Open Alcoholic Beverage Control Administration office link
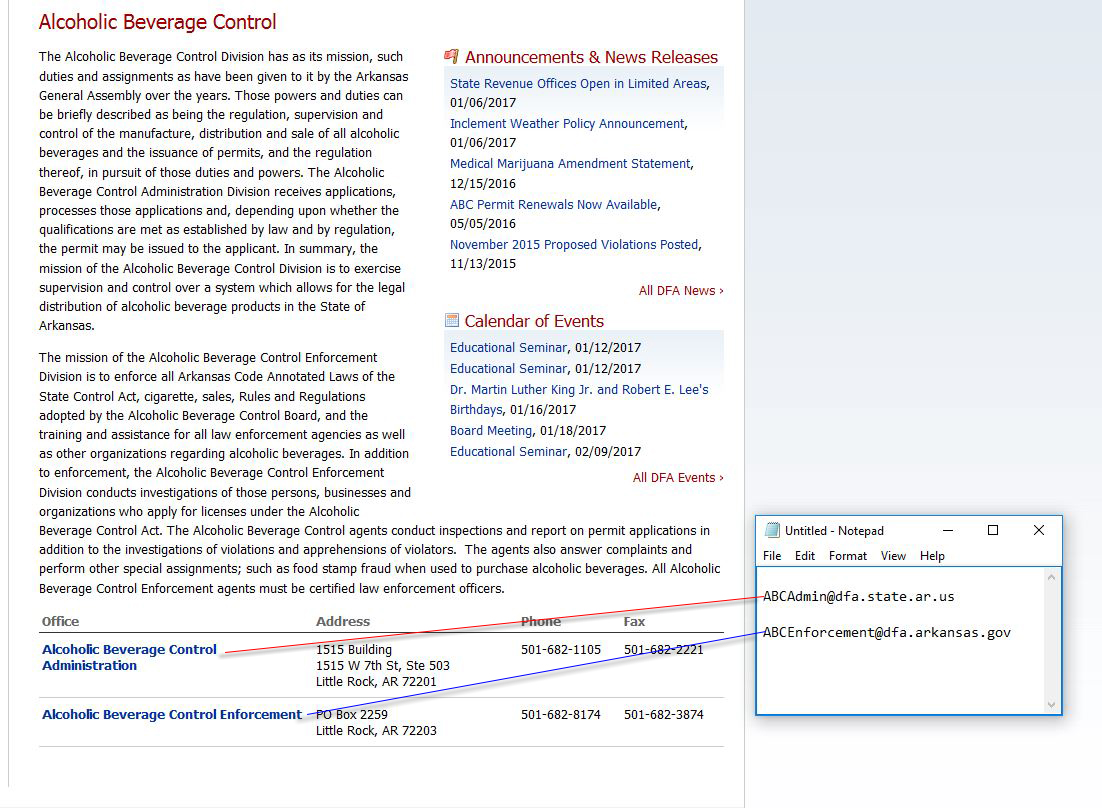The image size is (1102, 808). click(129, 658)
